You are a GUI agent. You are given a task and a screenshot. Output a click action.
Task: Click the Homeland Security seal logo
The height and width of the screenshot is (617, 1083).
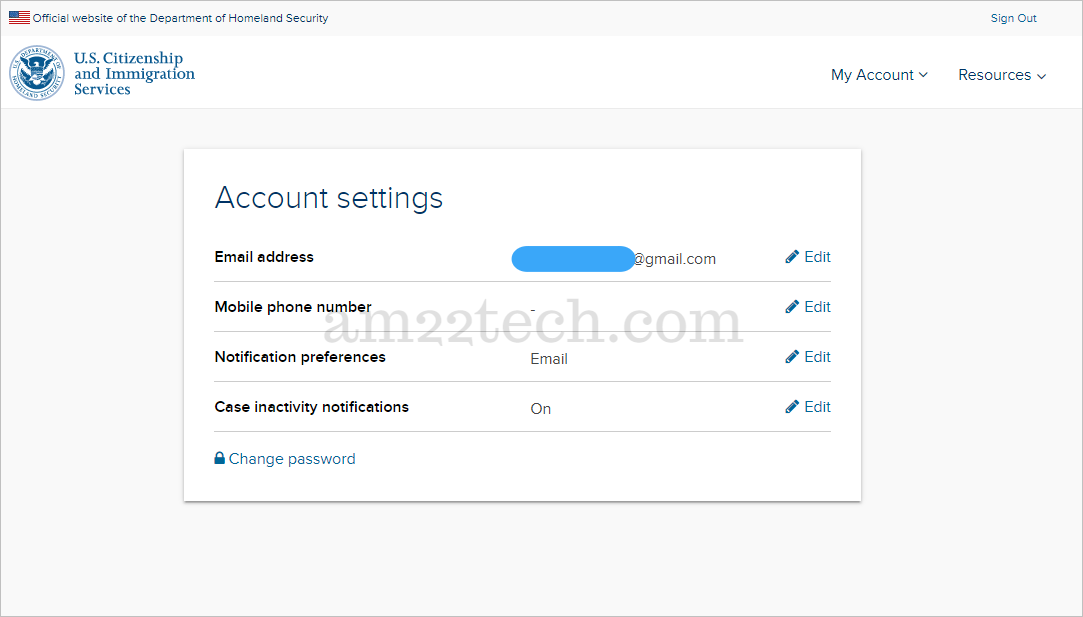tap(37, 74)
